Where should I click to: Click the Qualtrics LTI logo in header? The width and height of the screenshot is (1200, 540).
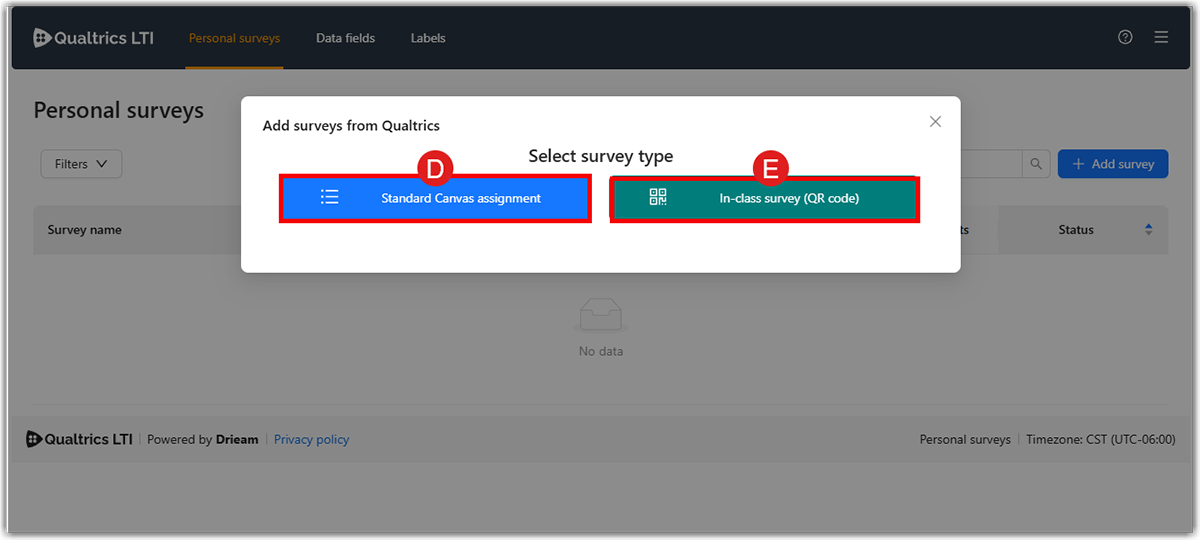[x=93, y=38]
